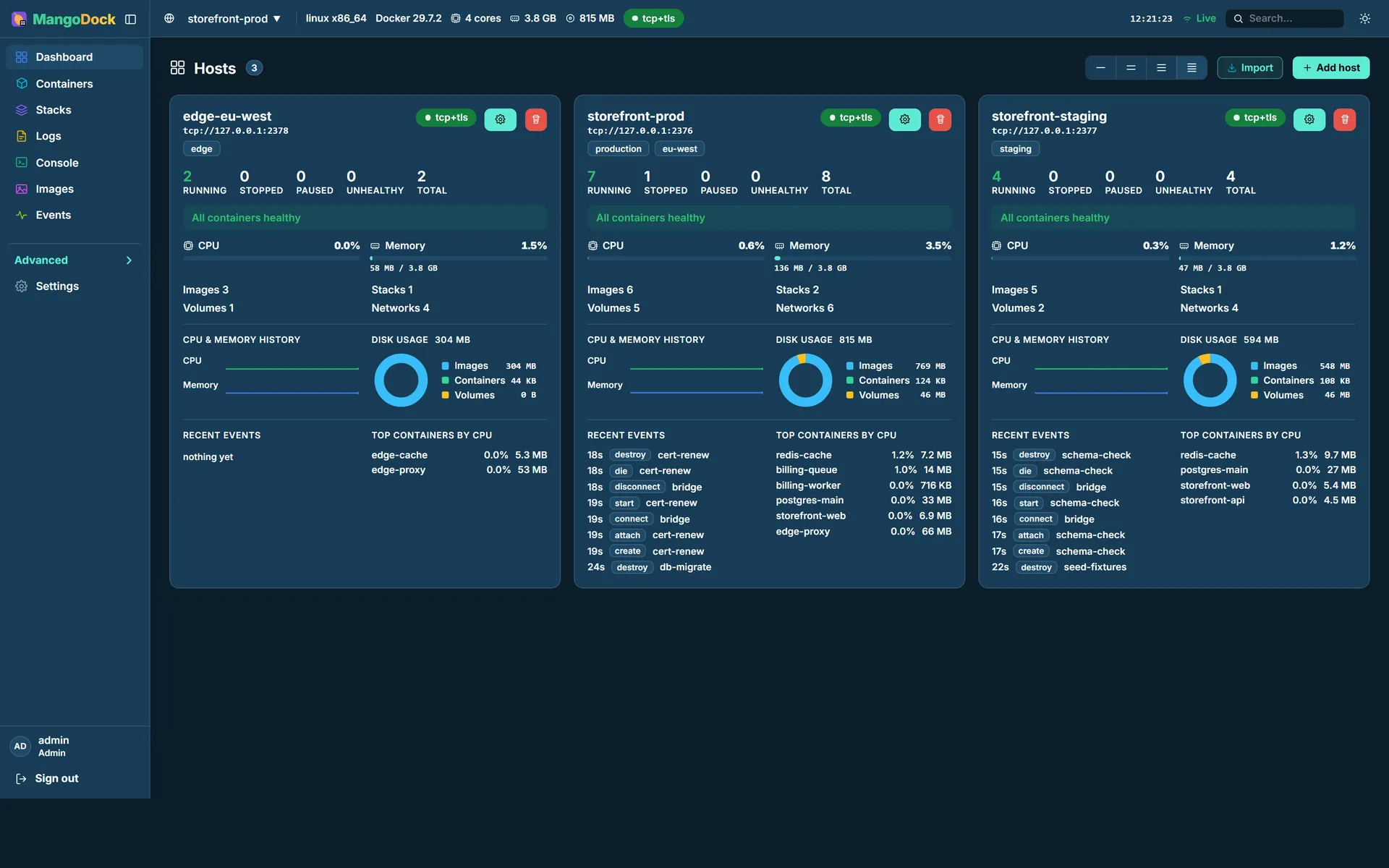Open settings for storefront-prod host
Image resolution: width=1389 pixels, height=868 pixels.
[x=904, y=119]
